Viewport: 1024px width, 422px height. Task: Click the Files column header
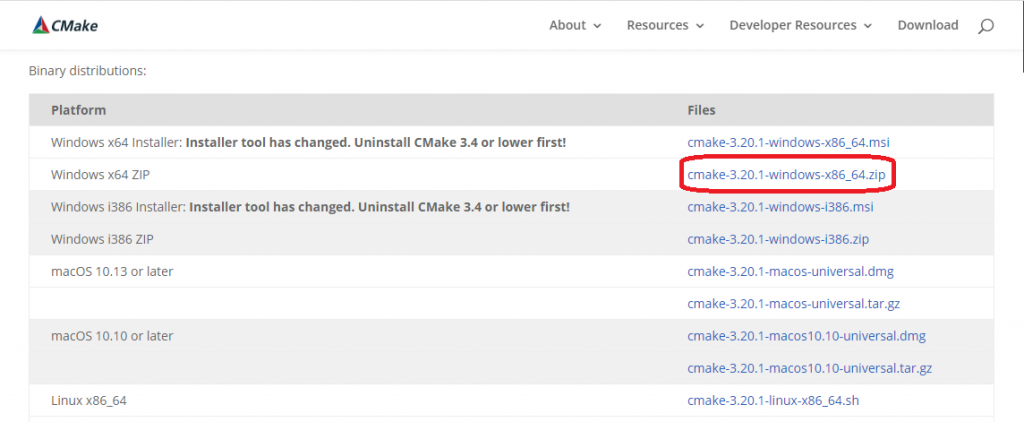(701, 110)
